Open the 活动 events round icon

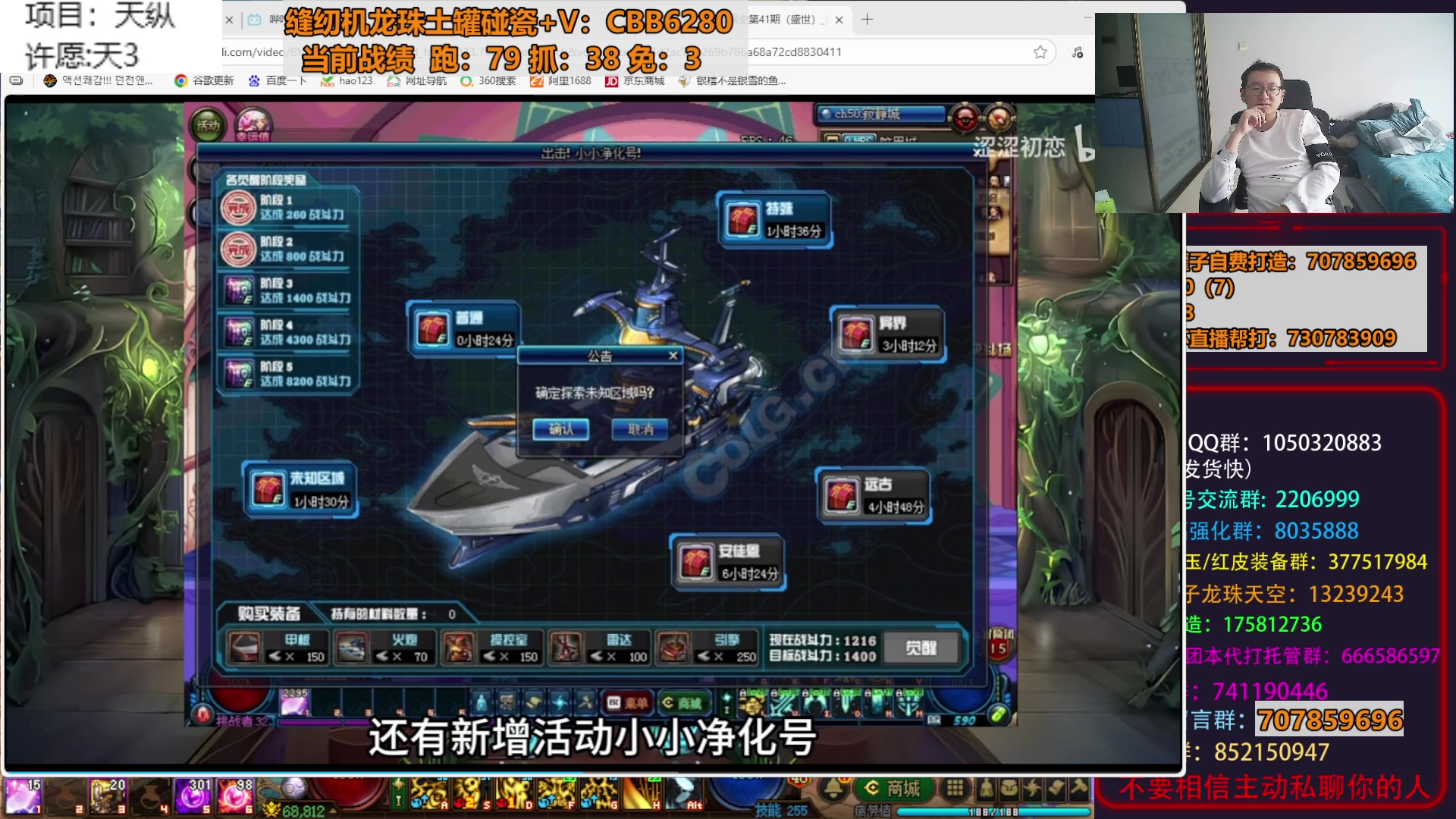point(208,125)
